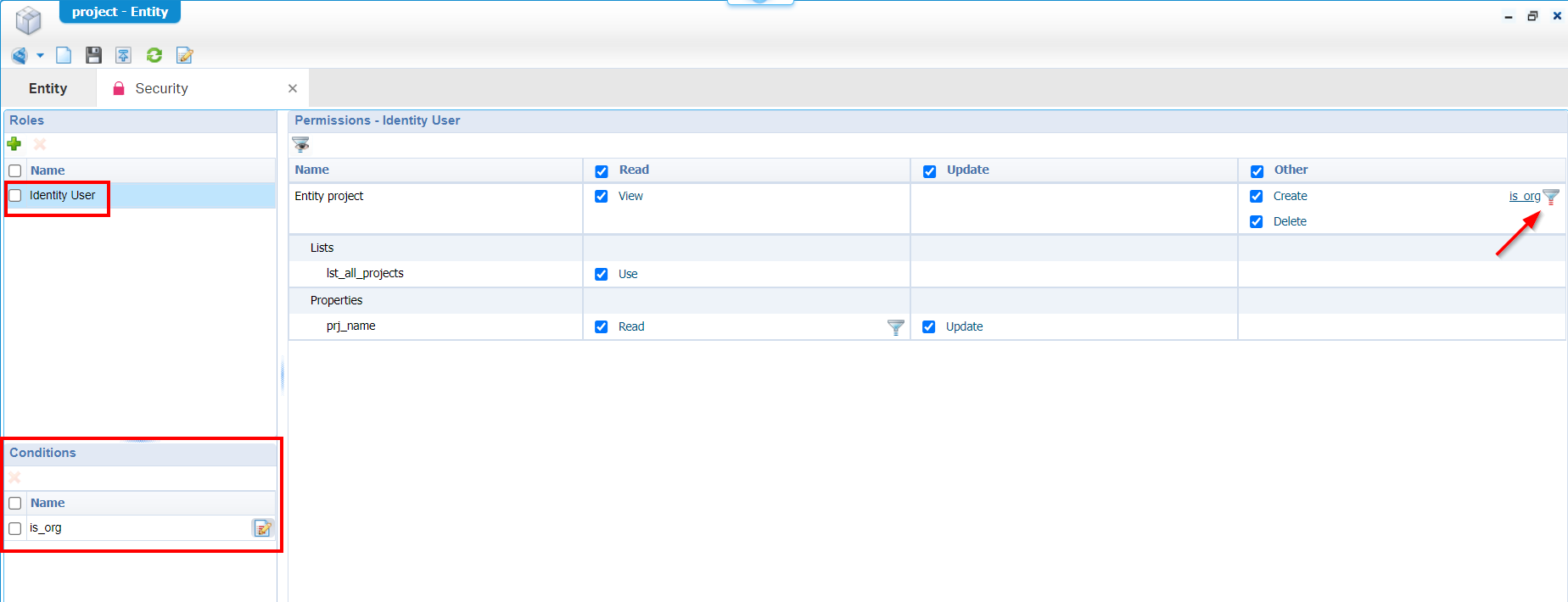The image size is (1568, 602).
Task: Toggle Use checkbox for lst_all_projects
Action: [x=602, y=275]
